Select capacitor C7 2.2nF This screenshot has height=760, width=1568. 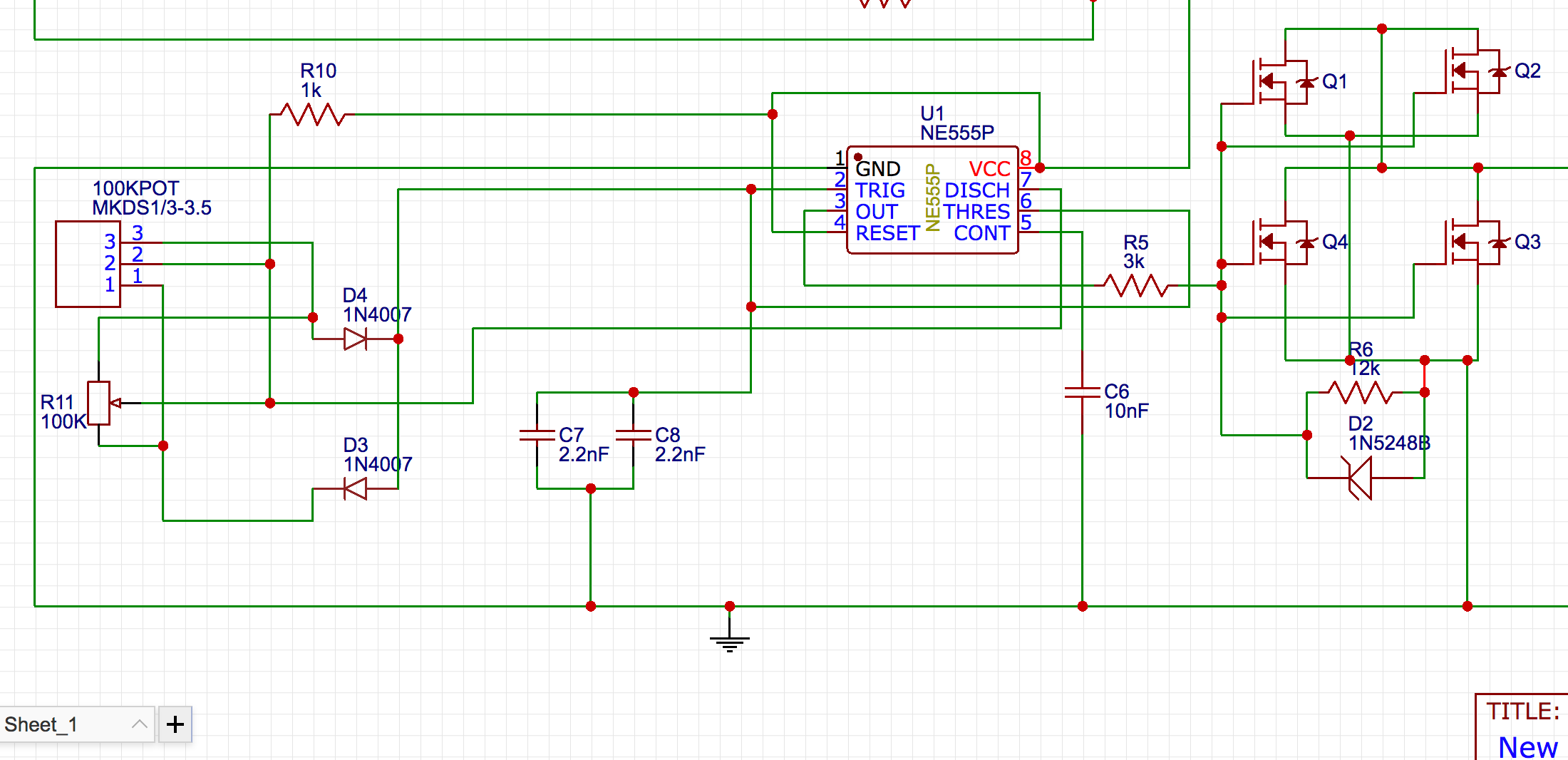537,435
